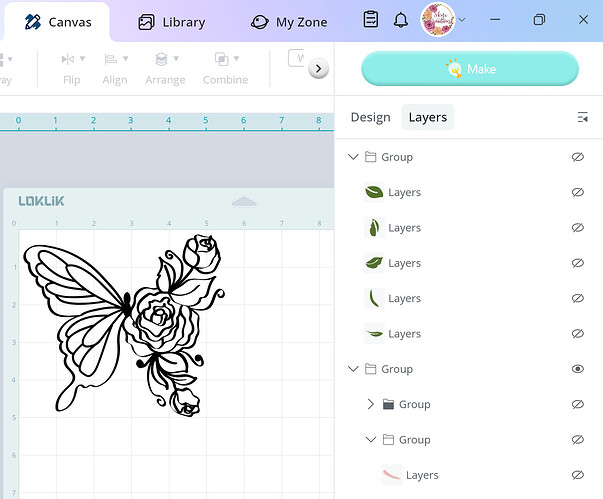Restore the window with the maximize button

pos(539,20)
